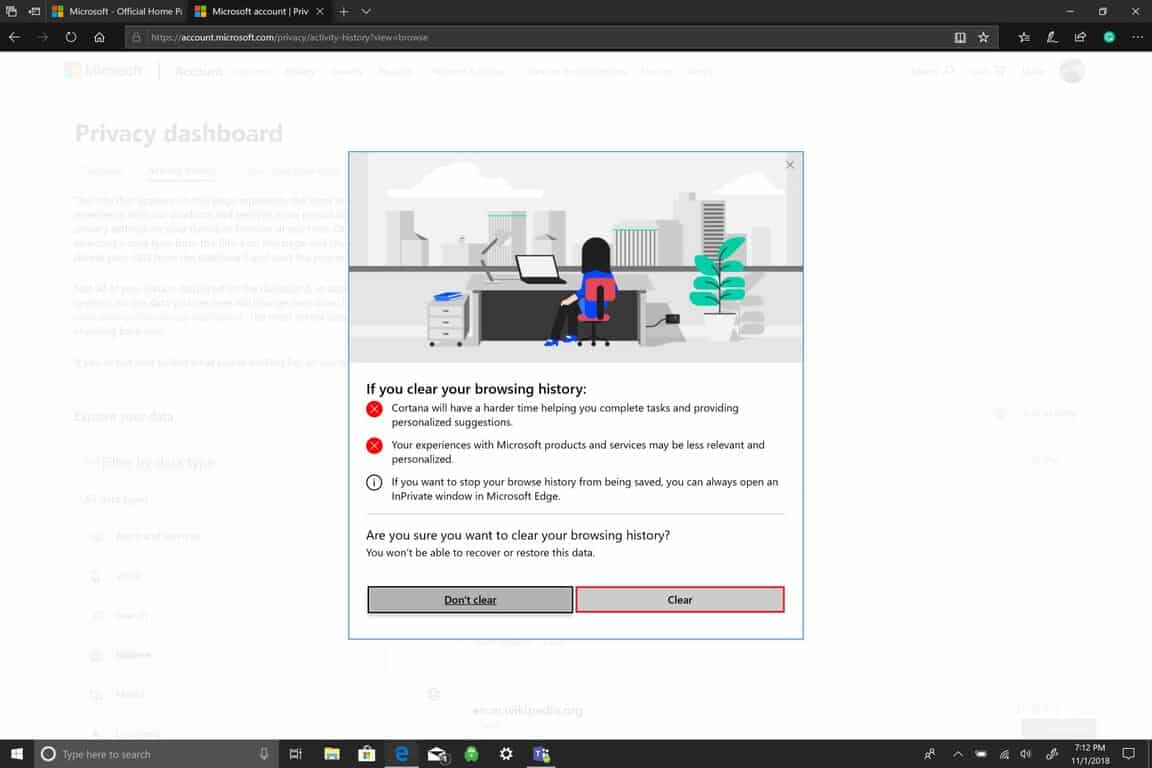
Task: Open the green extension icon in Edge toolbar
Action: pos(1109,37)
